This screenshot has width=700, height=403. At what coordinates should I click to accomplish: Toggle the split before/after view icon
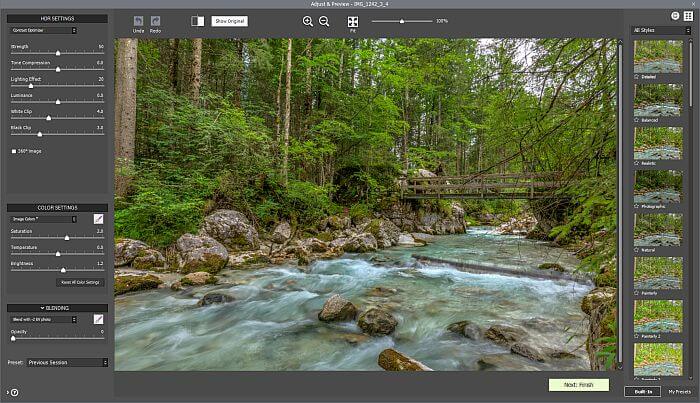point(197,21)
